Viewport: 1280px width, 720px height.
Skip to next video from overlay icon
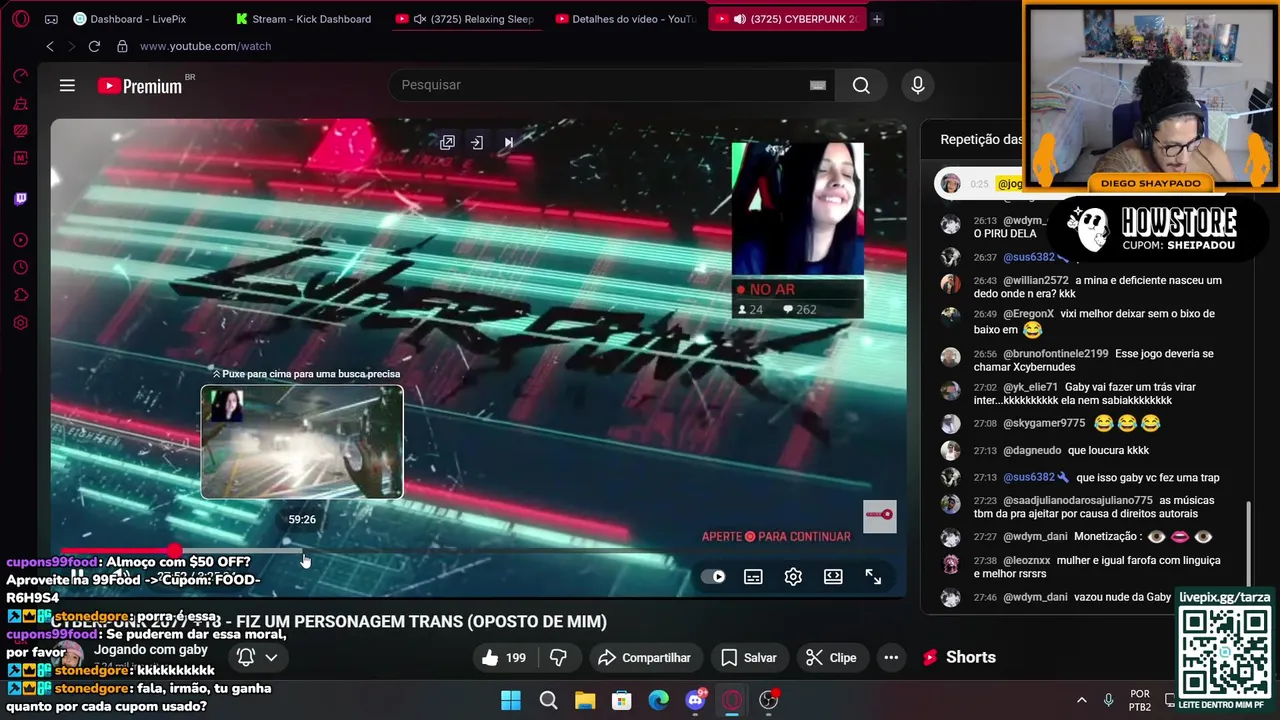coord(508,142)
